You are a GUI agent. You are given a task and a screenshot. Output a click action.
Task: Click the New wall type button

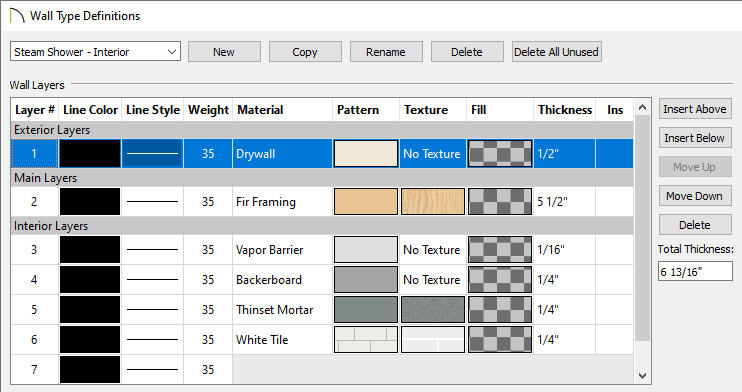(x=224, y=52)
